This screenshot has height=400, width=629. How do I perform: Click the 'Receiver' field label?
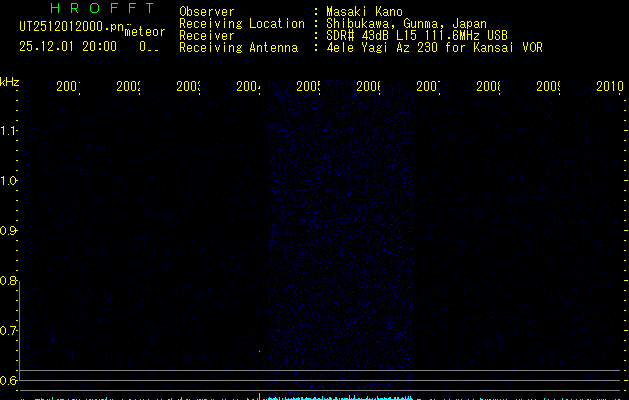(207, 36)
